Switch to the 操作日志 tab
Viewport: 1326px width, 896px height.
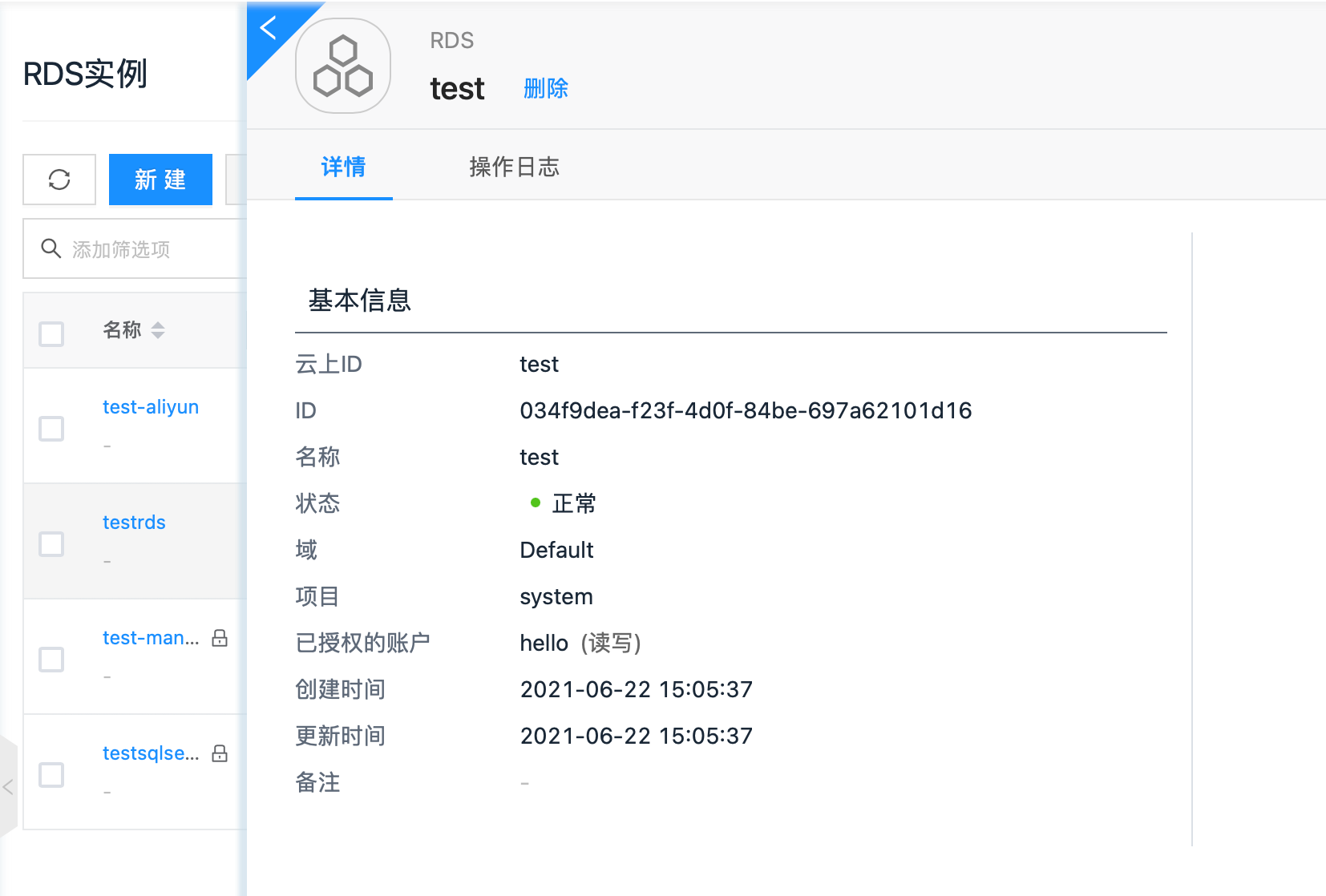point(514,167)
